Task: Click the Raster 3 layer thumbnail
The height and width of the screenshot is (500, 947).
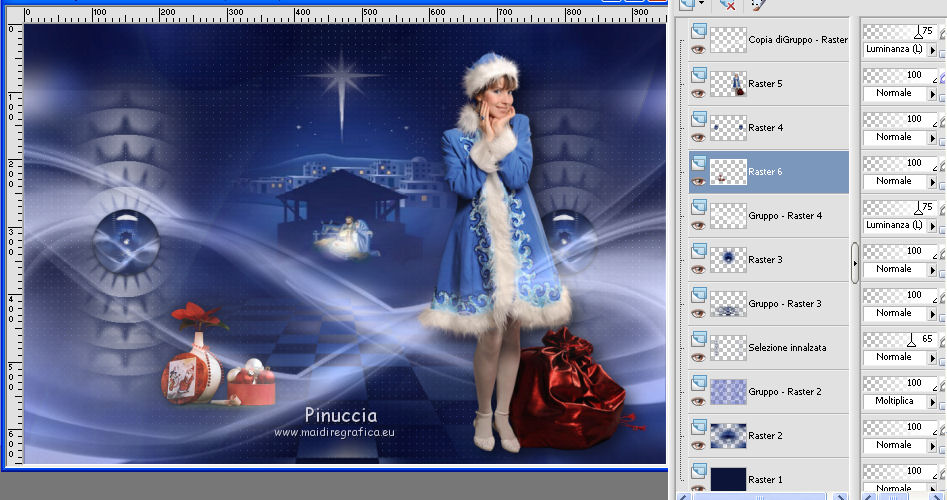Action: pos(728,260)
